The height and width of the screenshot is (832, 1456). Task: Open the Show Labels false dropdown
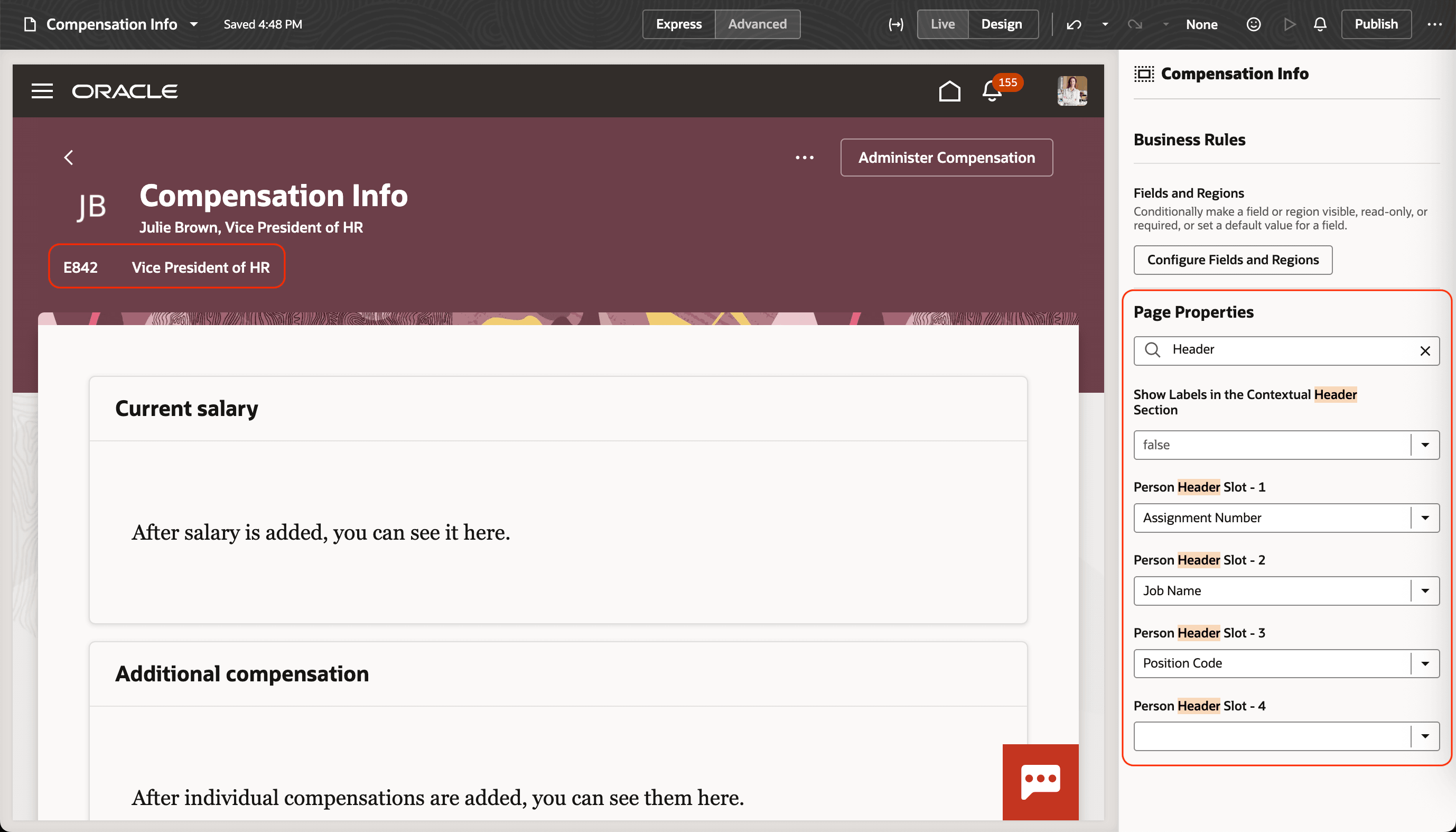click(x=1426, y=445)
